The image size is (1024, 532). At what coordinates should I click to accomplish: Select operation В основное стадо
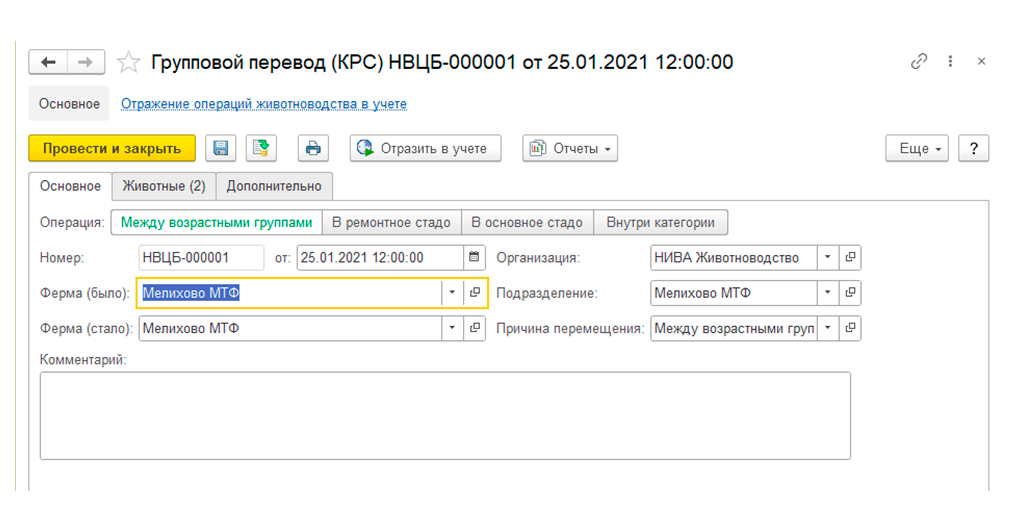coord(527,223)
